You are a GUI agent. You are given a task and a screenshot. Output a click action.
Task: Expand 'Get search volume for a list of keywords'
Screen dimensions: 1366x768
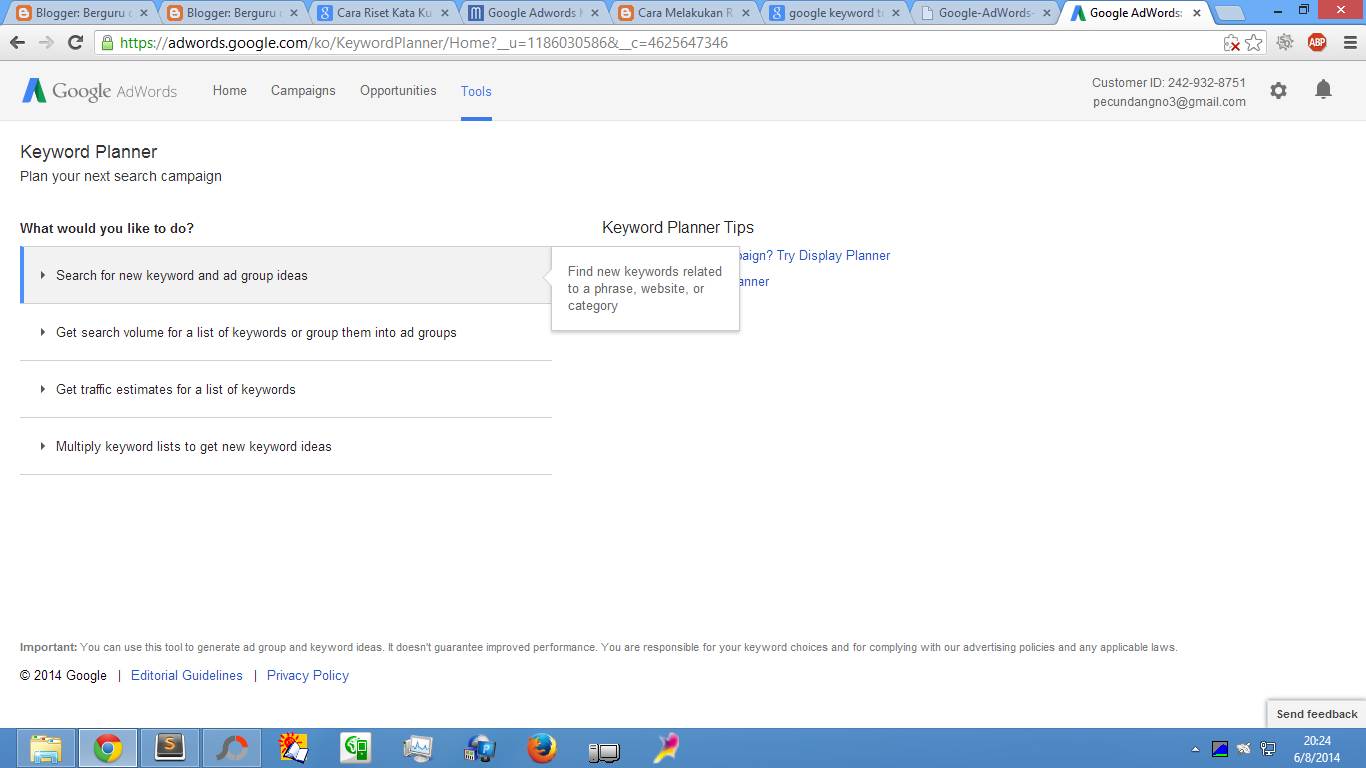tap(286, 332)
